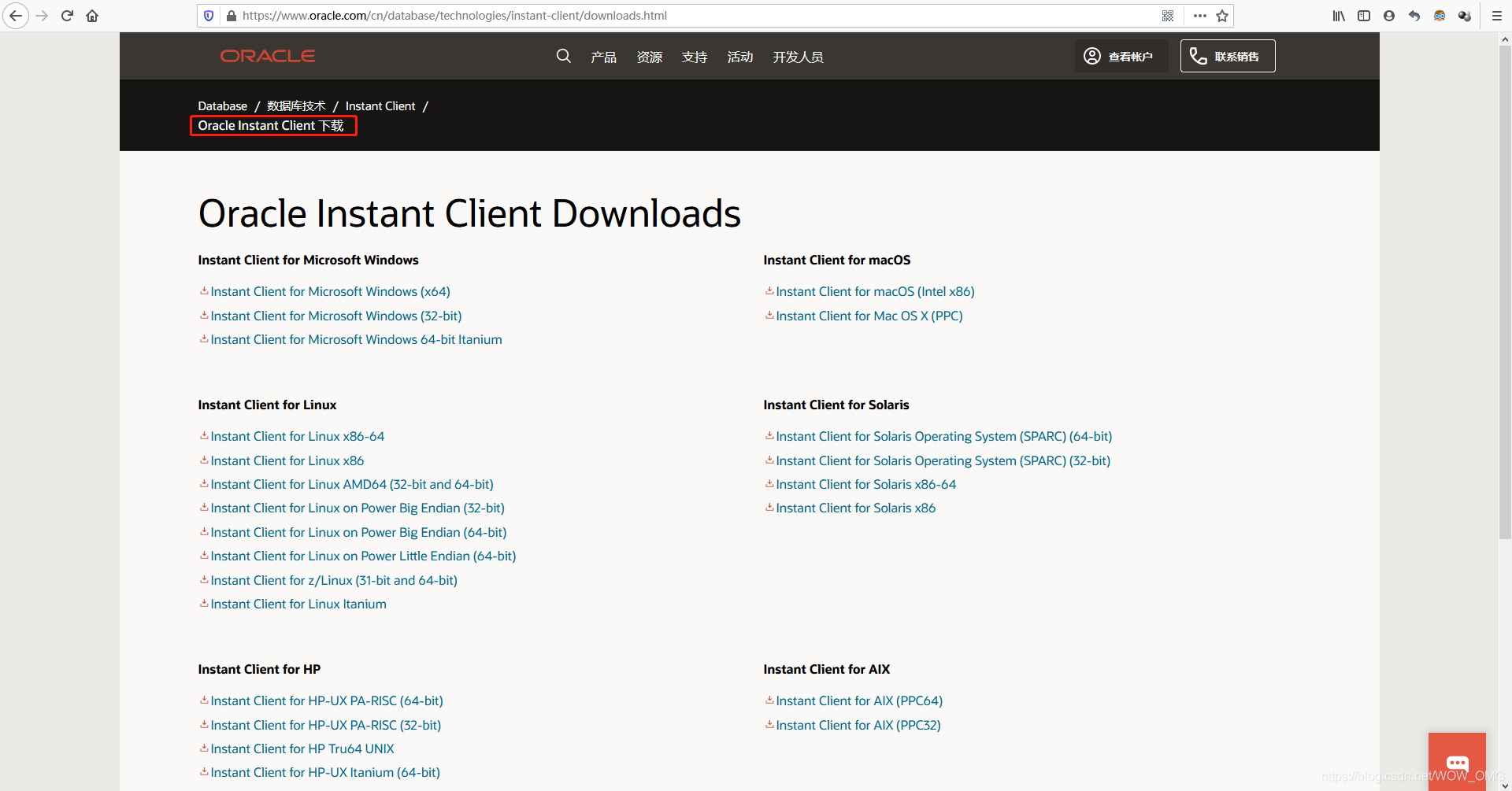
Task: Toggle the sidebar view icon
Action: pyautogui.click(x=1364, y=16)
